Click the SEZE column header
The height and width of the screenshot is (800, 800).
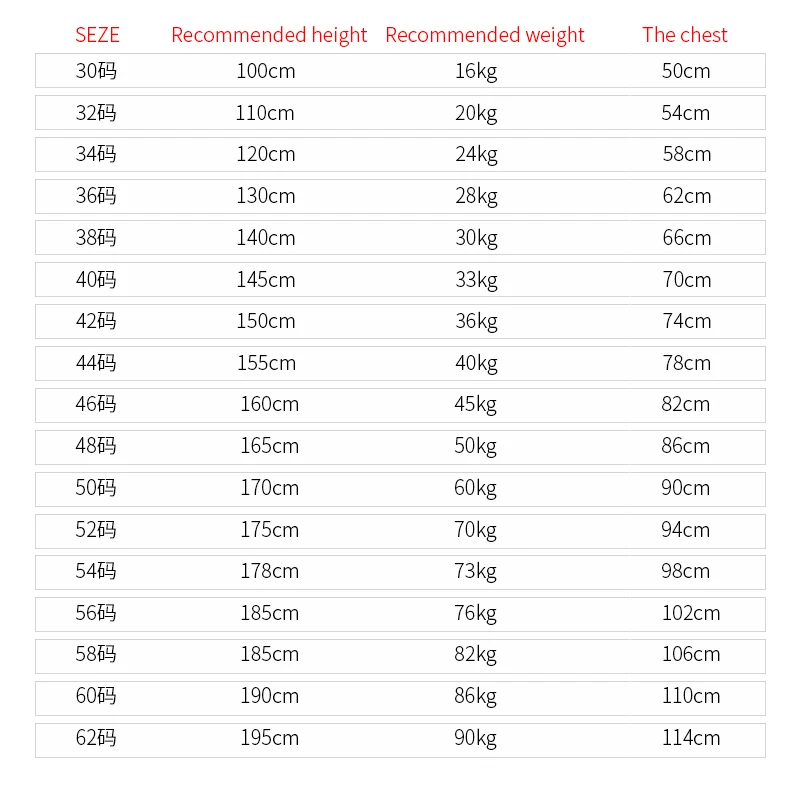coord(97,35)
